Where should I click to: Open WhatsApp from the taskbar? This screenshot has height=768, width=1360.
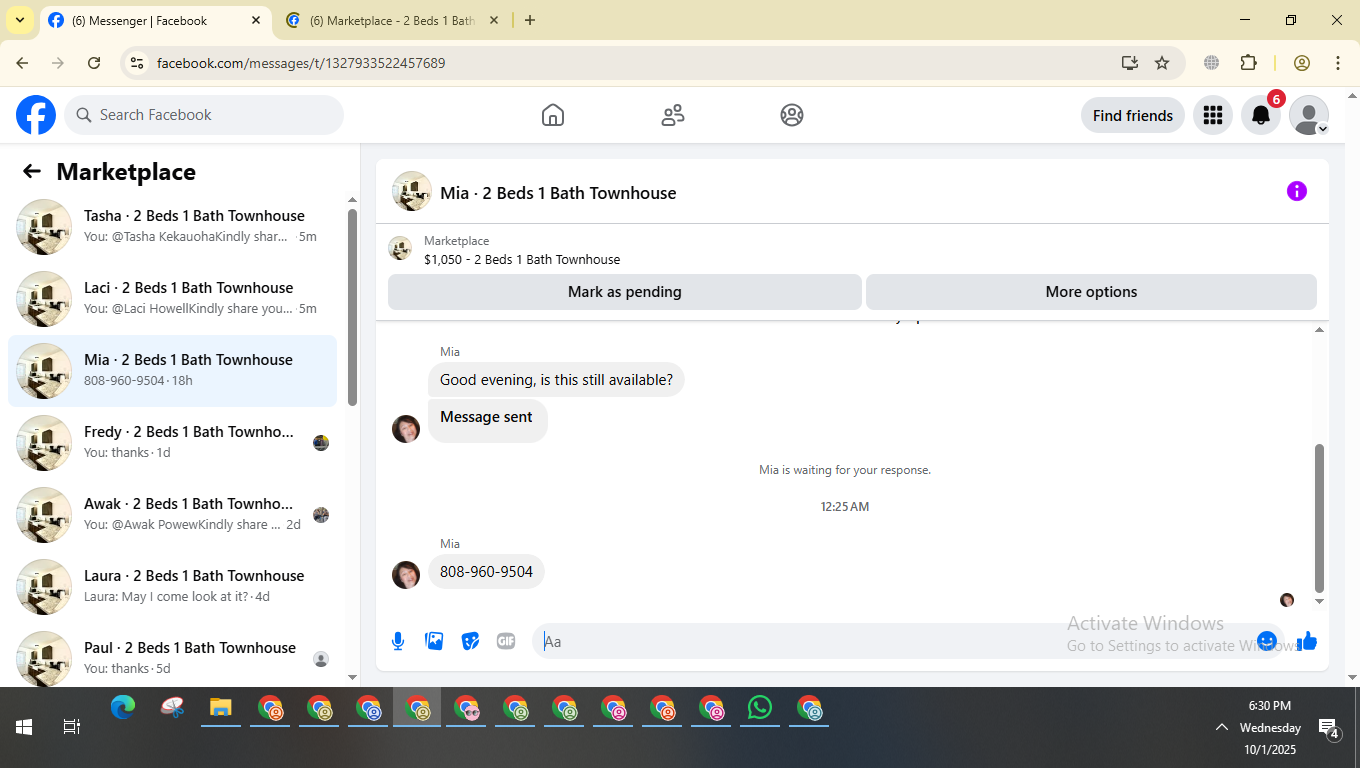(760, 709)
